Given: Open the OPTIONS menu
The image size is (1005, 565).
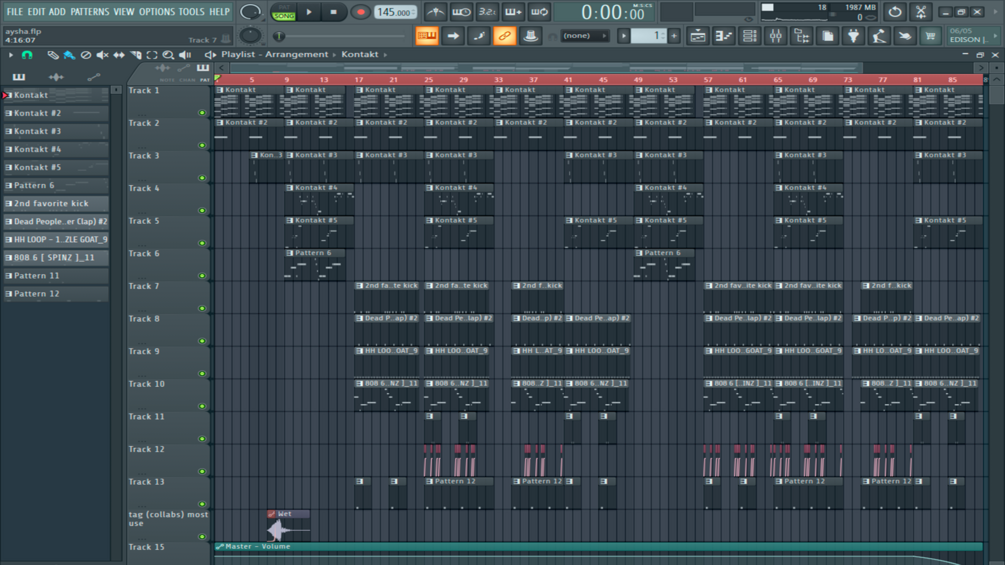Looking at the screenshot, I should pos(156,12).
